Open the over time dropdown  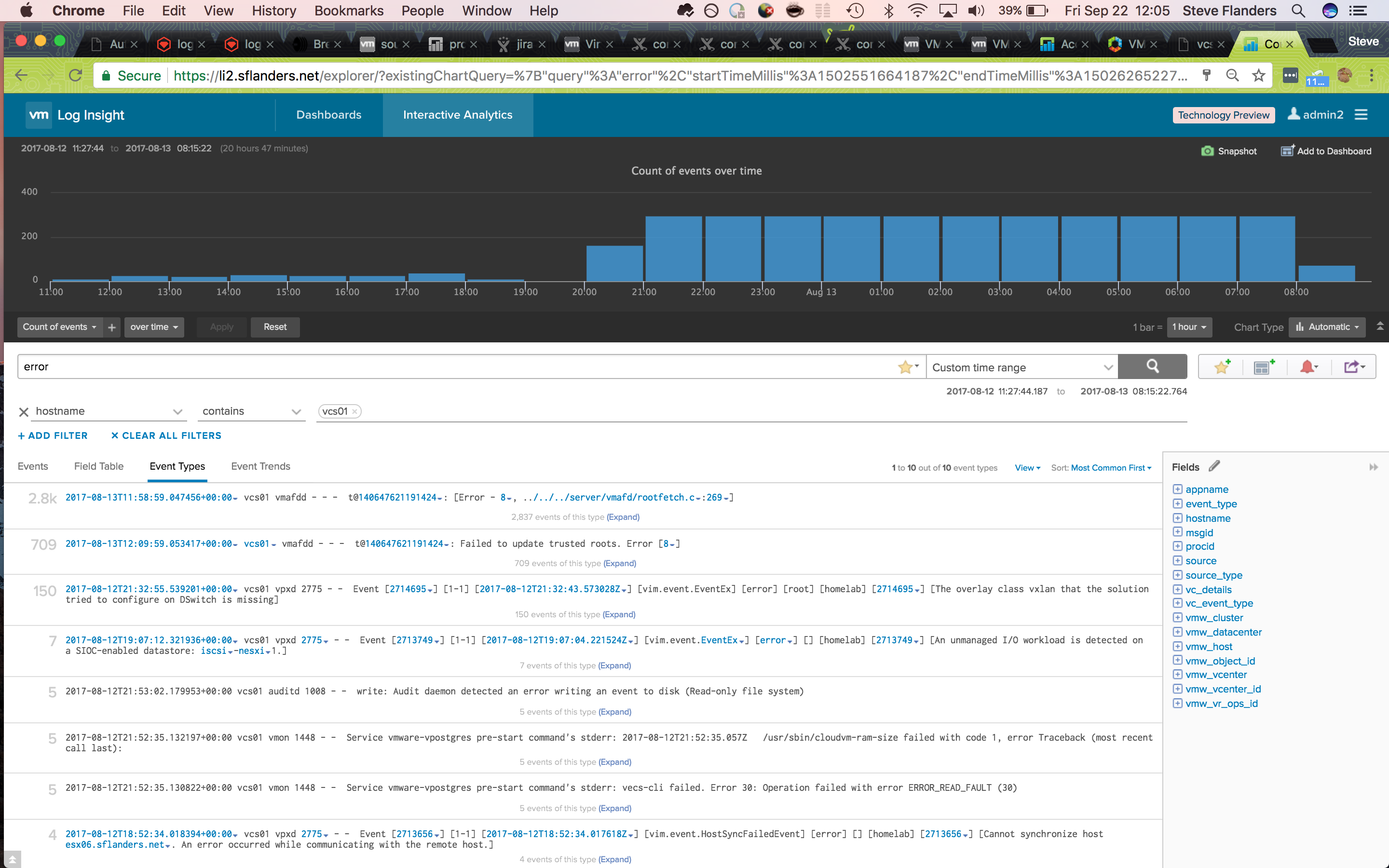[154, 327]
